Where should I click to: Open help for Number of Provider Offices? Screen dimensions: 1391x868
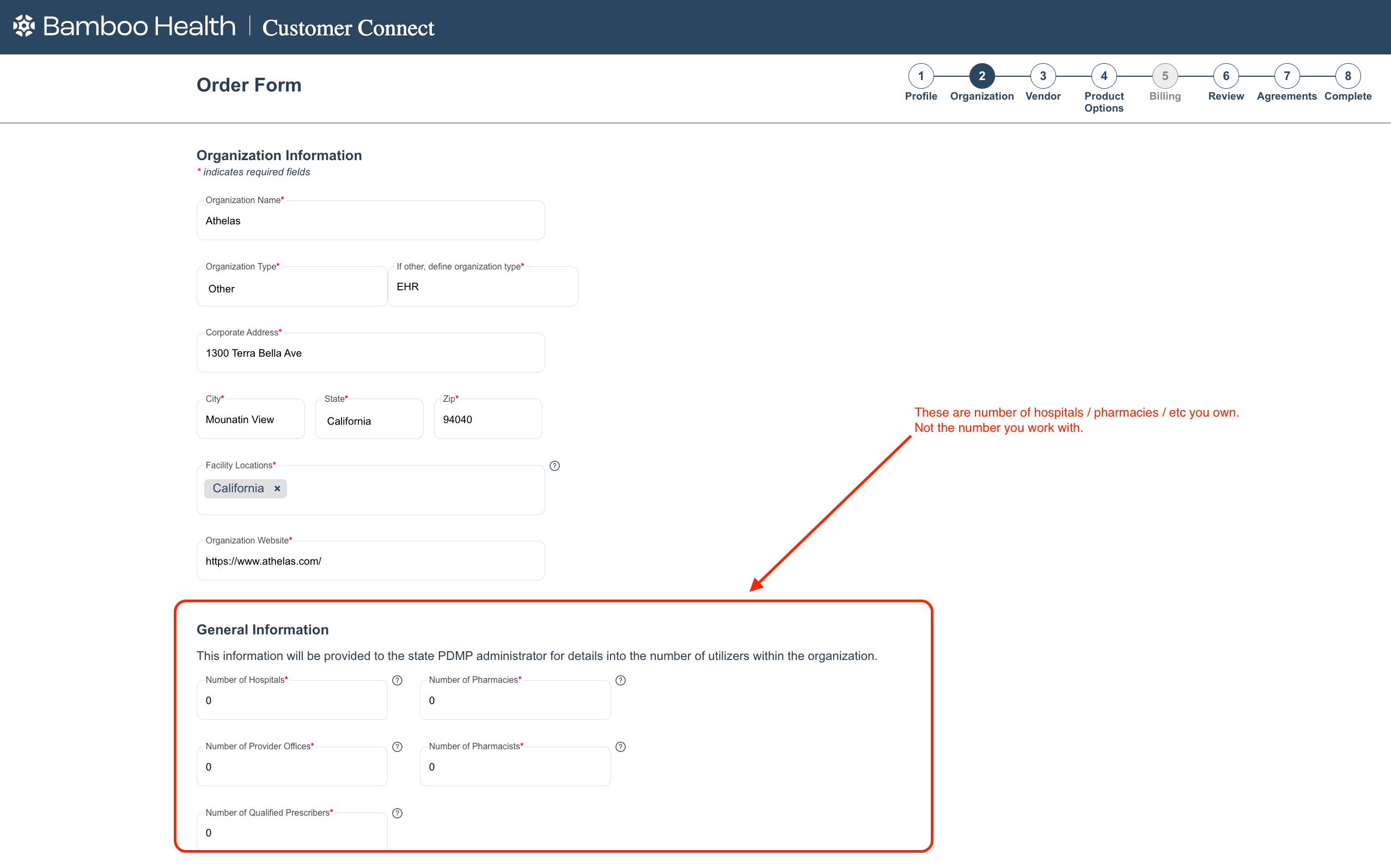point(397,747)
